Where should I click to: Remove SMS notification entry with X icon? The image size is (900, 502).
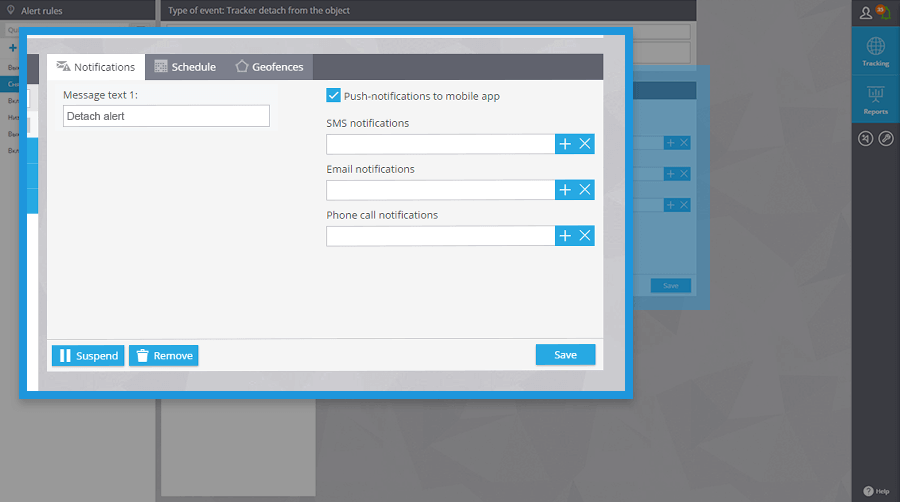click(x=584, y=144)
